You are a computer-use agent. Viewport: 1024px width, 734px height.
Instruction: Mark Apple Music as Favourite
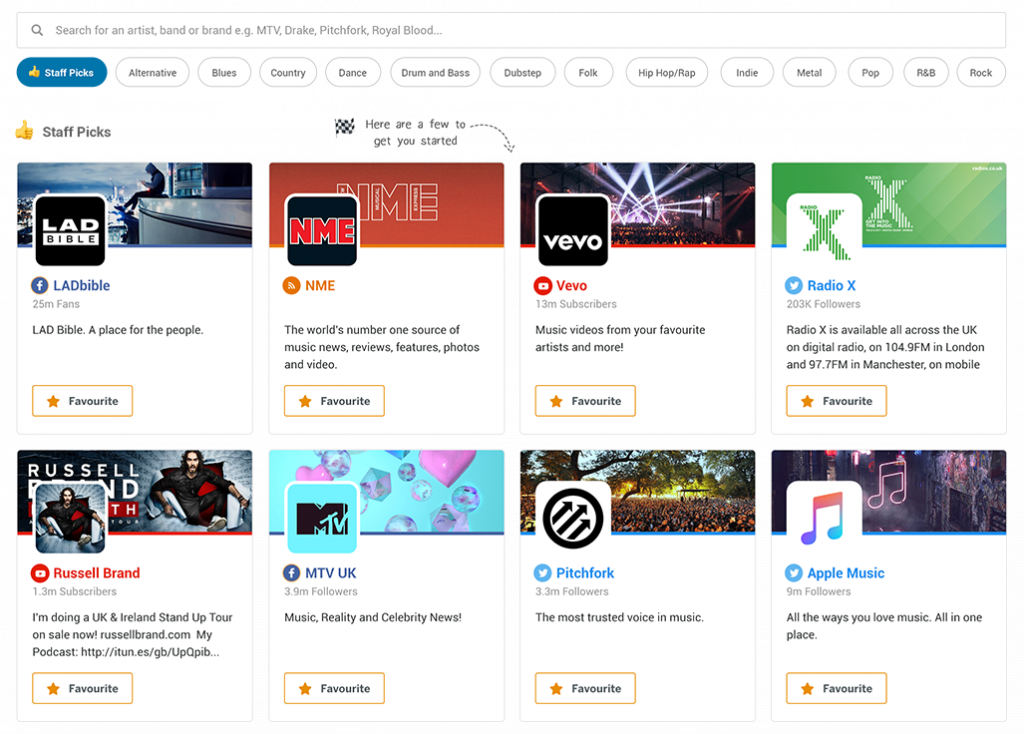point(836,688)
